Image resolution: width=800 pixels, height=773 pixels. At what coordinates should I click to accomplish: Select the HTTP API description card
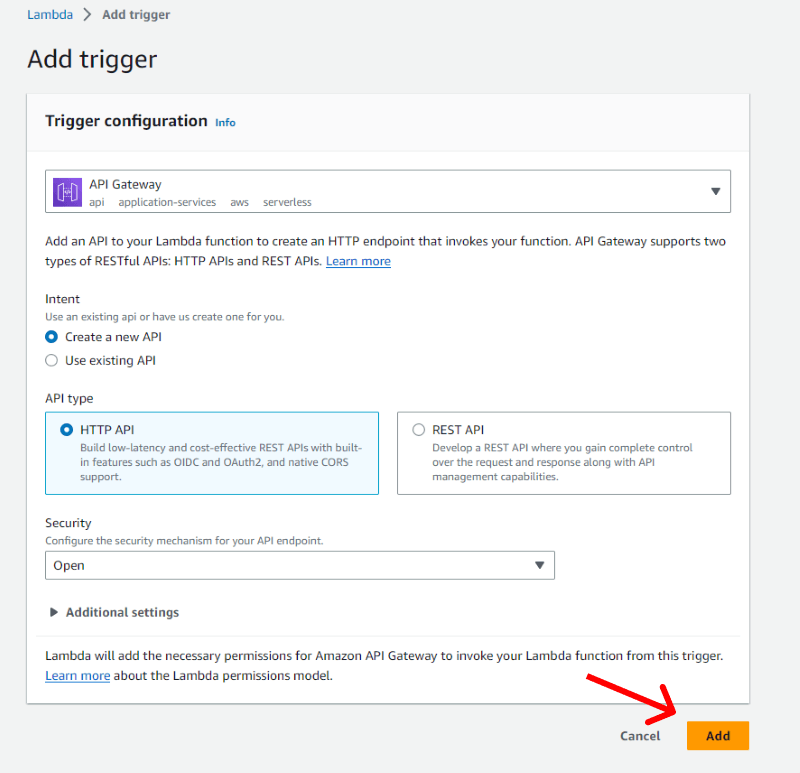click(x=211, y=453)
